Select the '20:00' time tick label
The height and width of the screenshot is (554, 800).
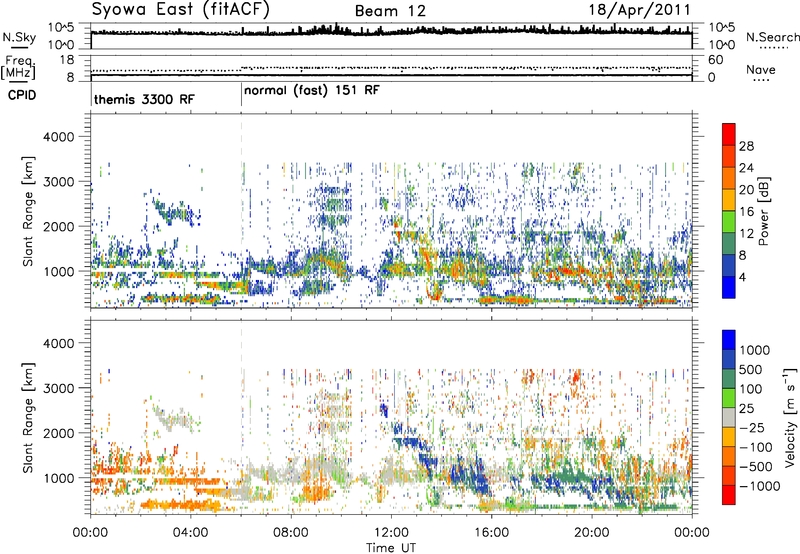592,533
